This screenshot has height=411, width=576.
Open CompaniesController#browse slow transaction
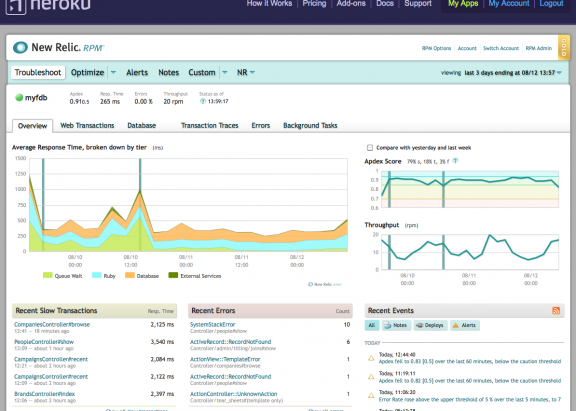click(52, 324)
